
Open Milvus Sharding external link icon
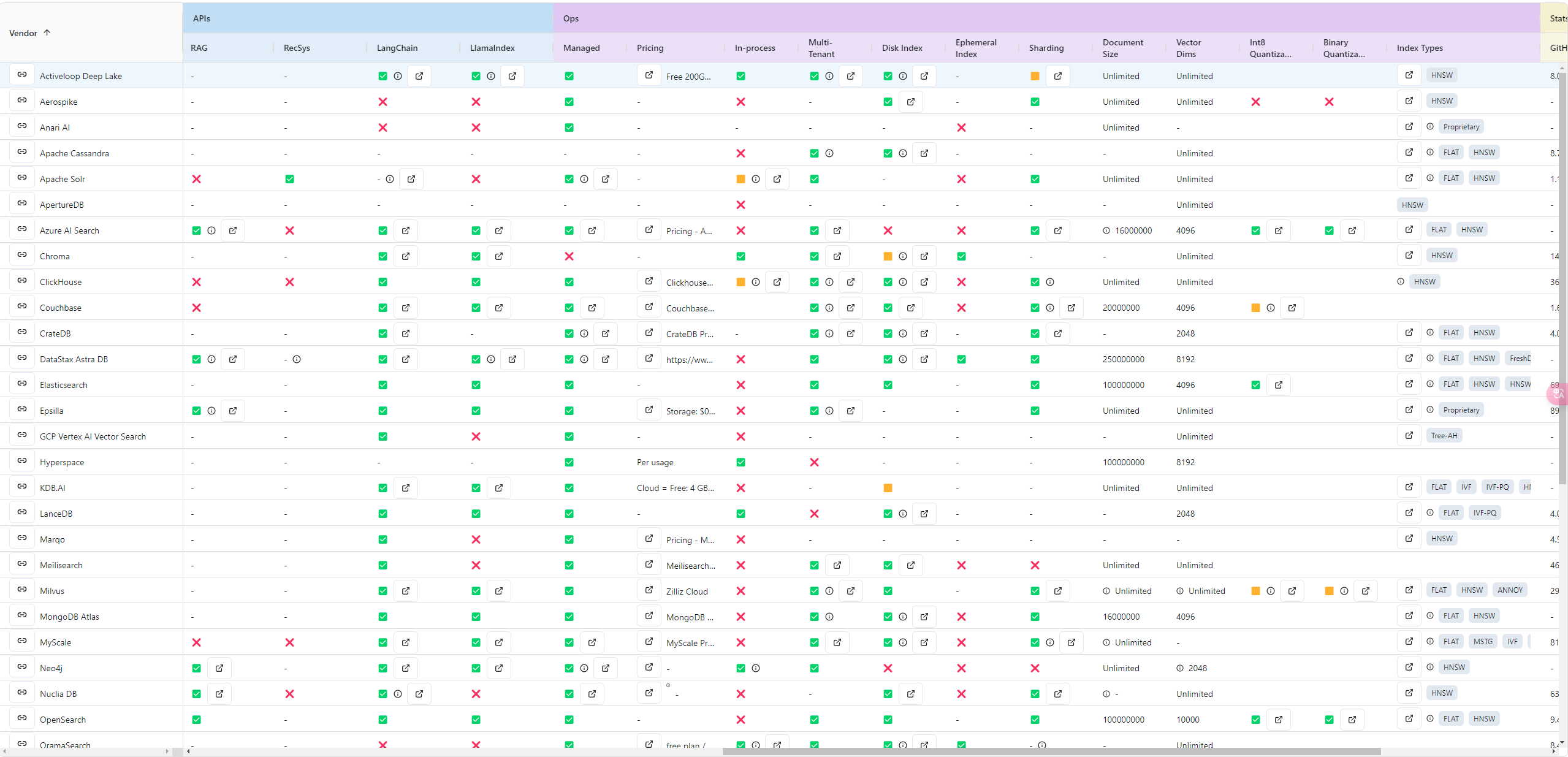point(1058,591)
